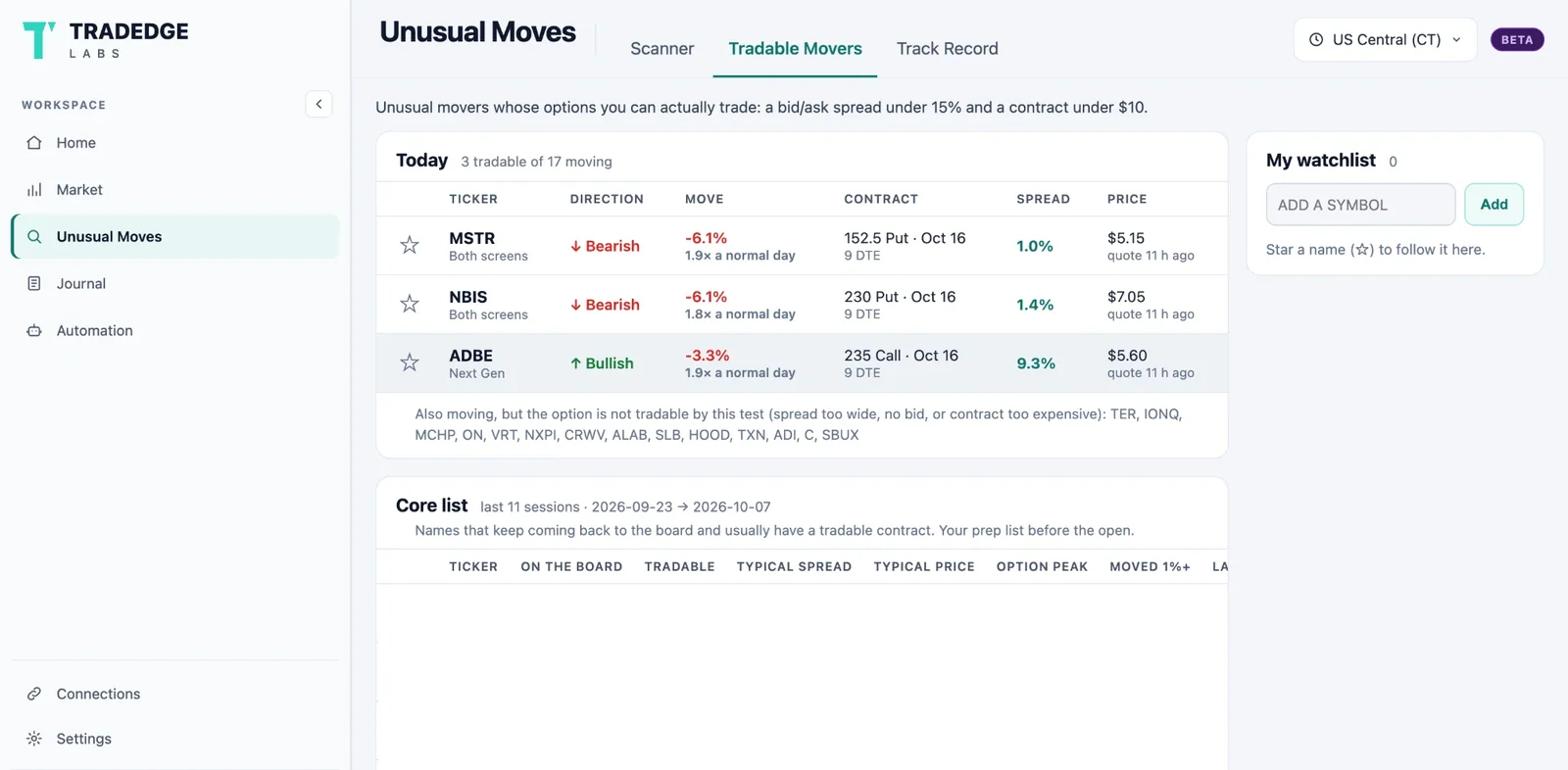Click the 230 Put · Oct 16 contract
The image size is (1568, 770).
[900, 297]
